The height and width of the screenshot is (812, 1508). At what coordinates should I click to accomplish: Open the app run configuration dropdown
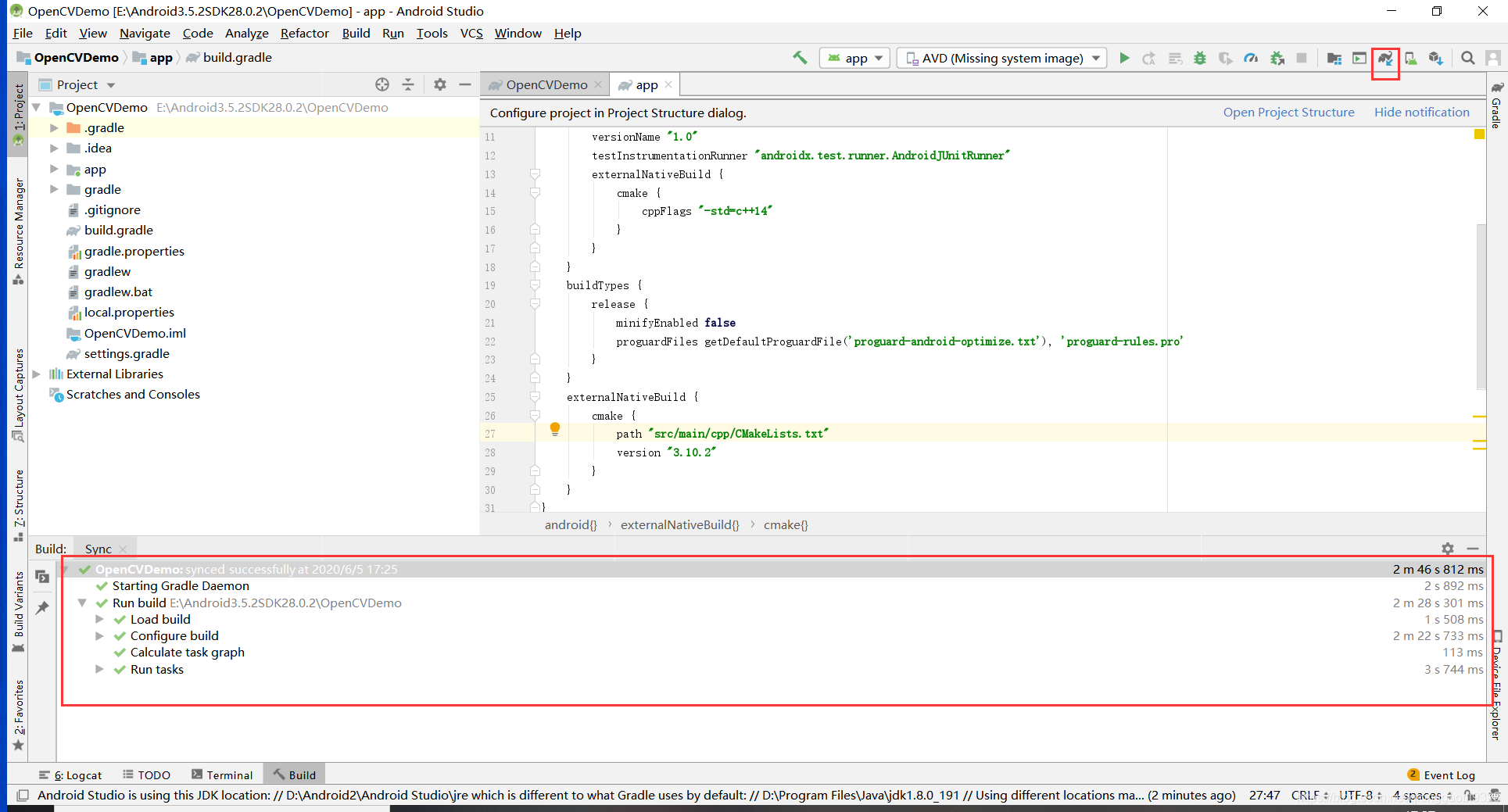tap(855, 58)
